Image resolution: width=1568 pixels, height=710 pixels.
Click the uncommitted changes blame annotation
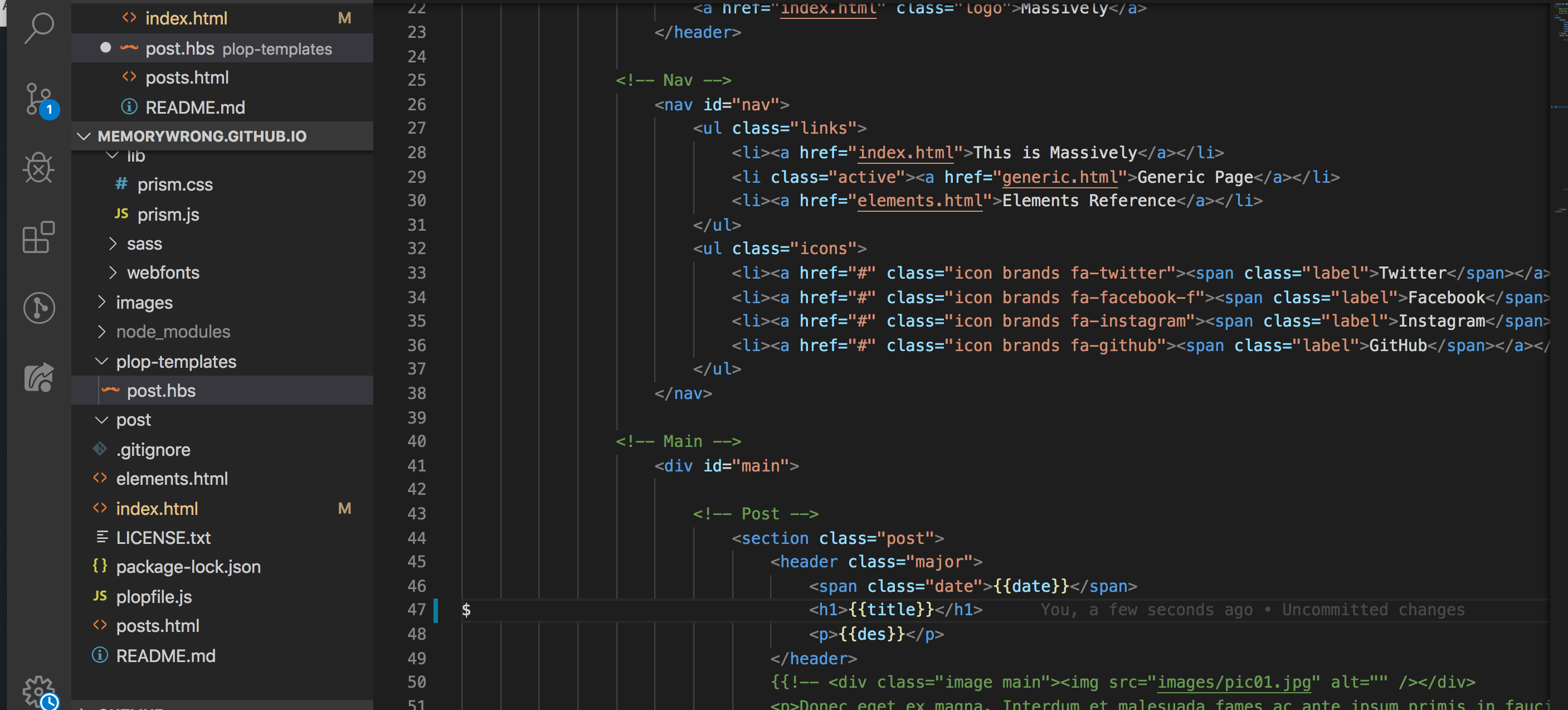(1253, 610)
